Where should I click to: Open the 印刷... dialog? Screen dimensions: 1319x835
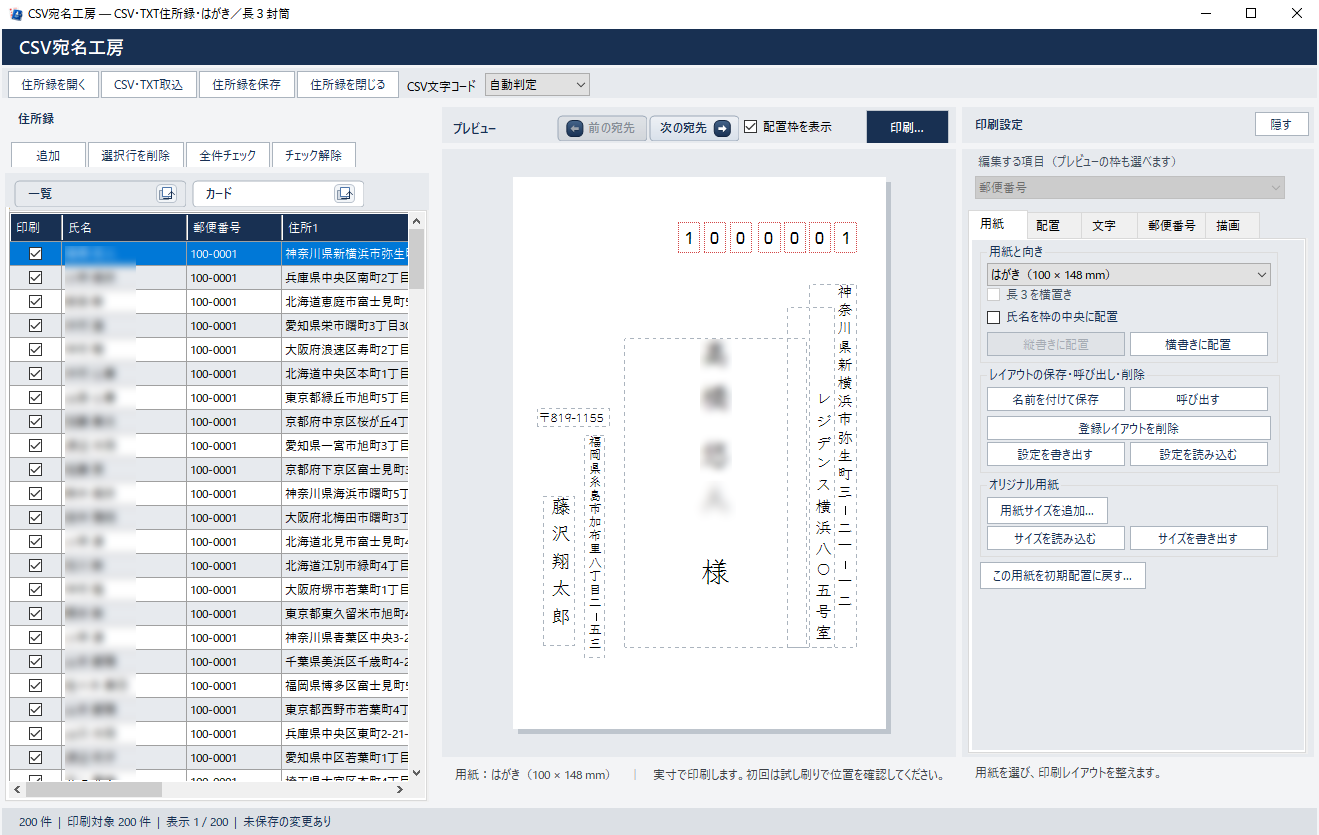pos(906,128)
